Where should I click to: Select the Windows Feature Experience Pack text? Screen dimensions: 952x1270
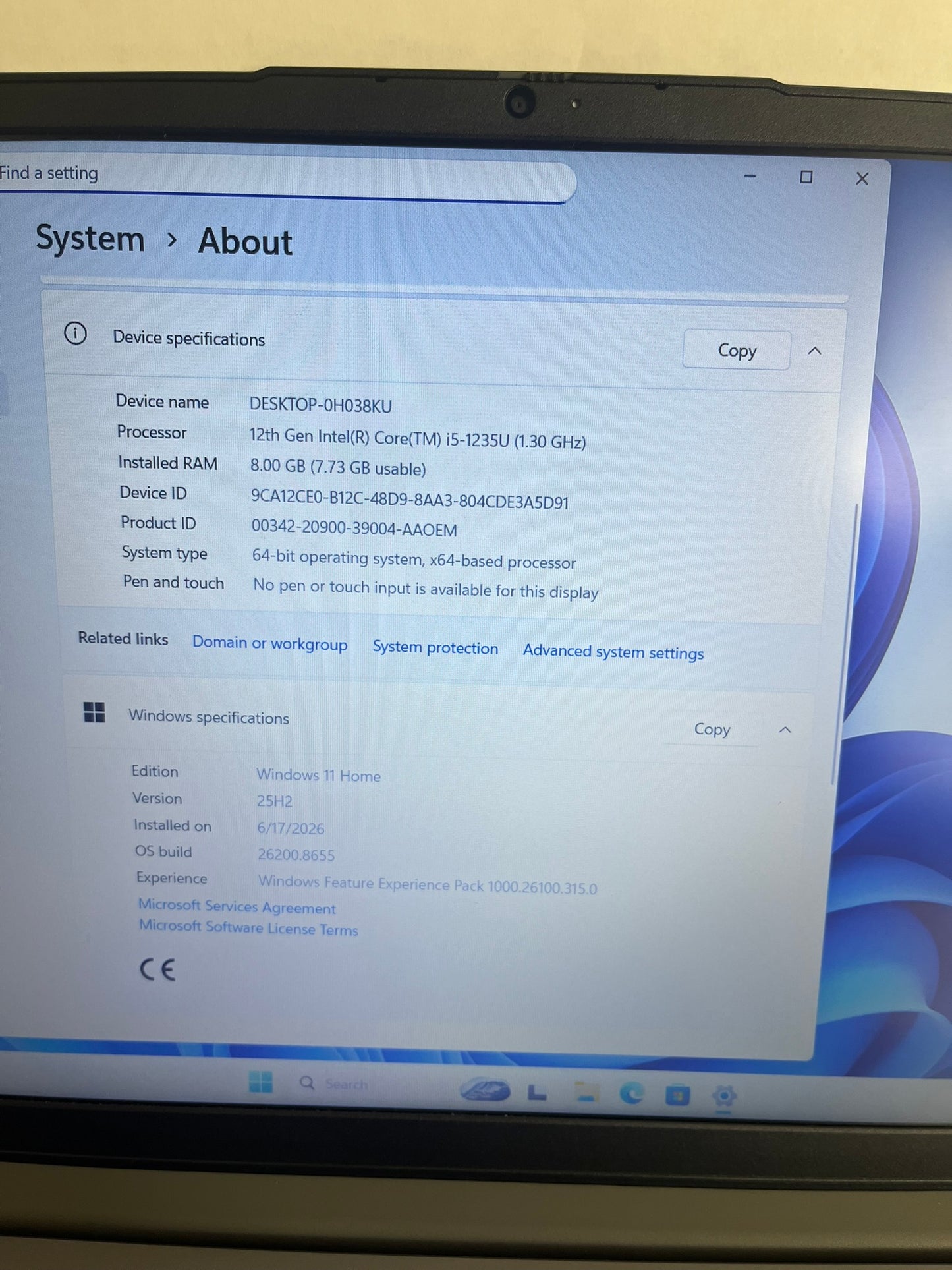coord(428,884)
